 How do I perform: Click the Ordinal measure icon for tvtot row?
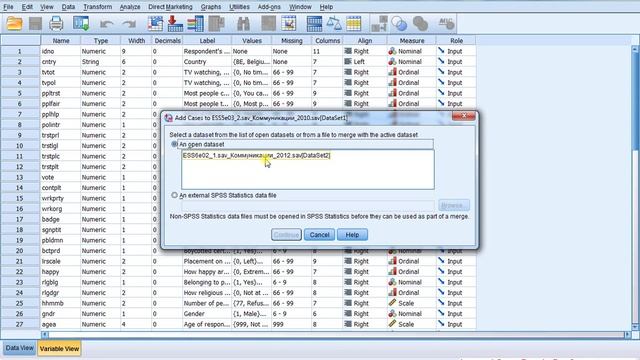[x=392, y=72]
